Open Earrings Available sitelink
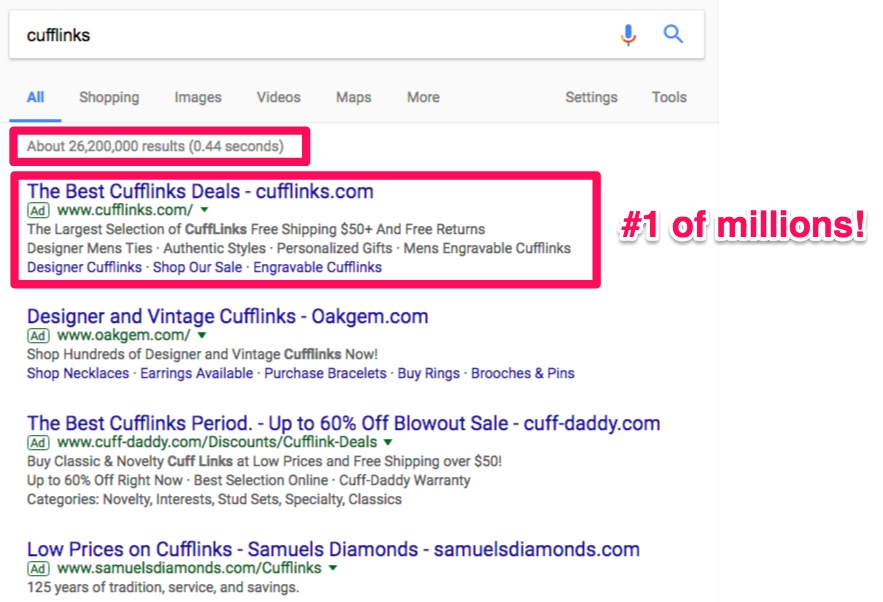The height and width of the screenshot is (602, 883). tap(197, 373)
